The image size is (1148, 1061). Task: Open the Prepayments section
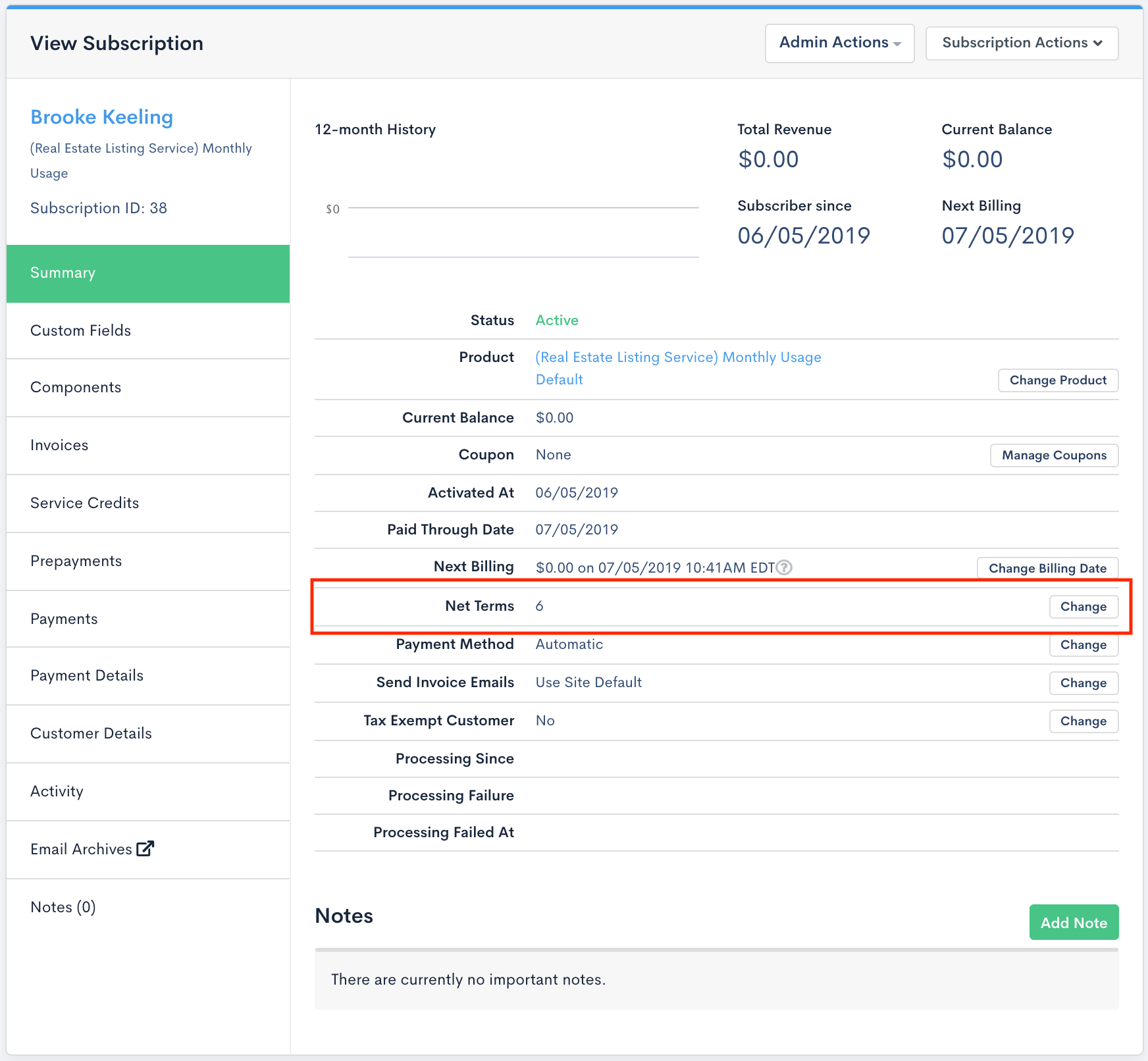point(148,561)
